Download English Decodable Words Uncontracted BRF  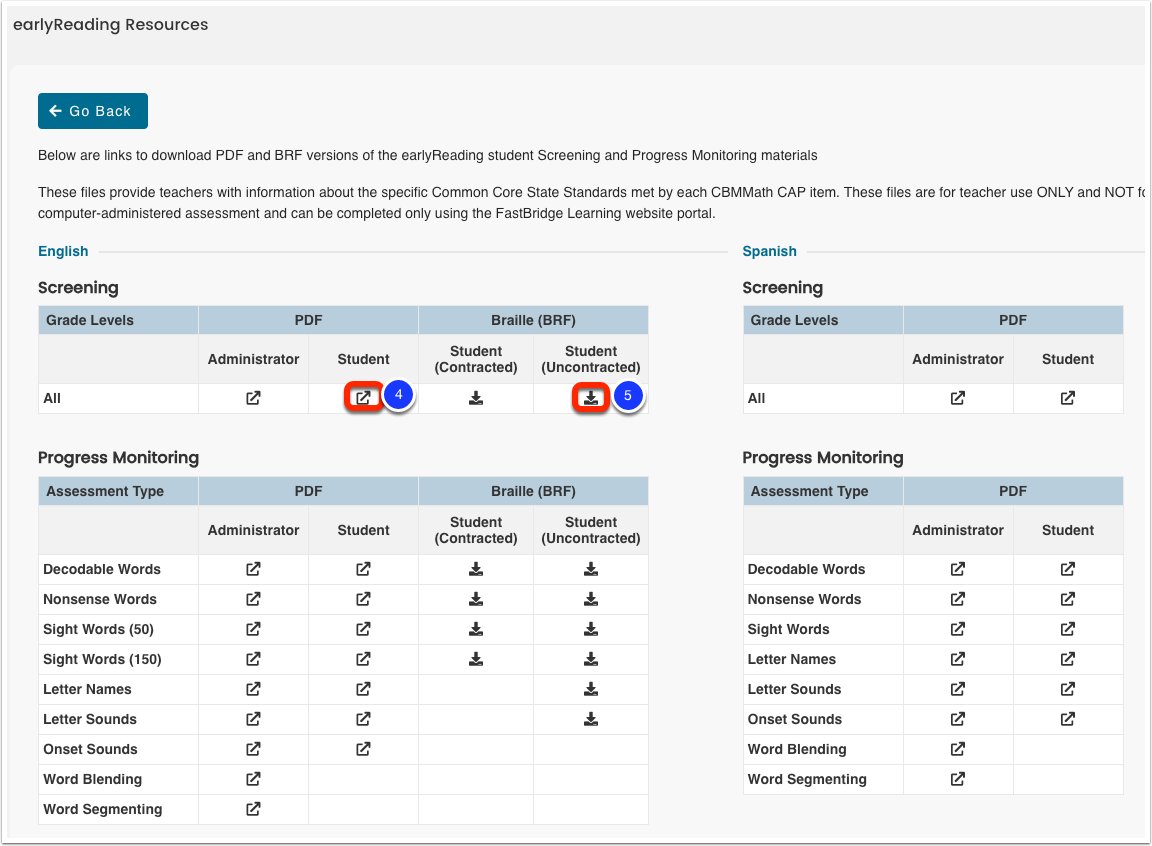[591, 569]
